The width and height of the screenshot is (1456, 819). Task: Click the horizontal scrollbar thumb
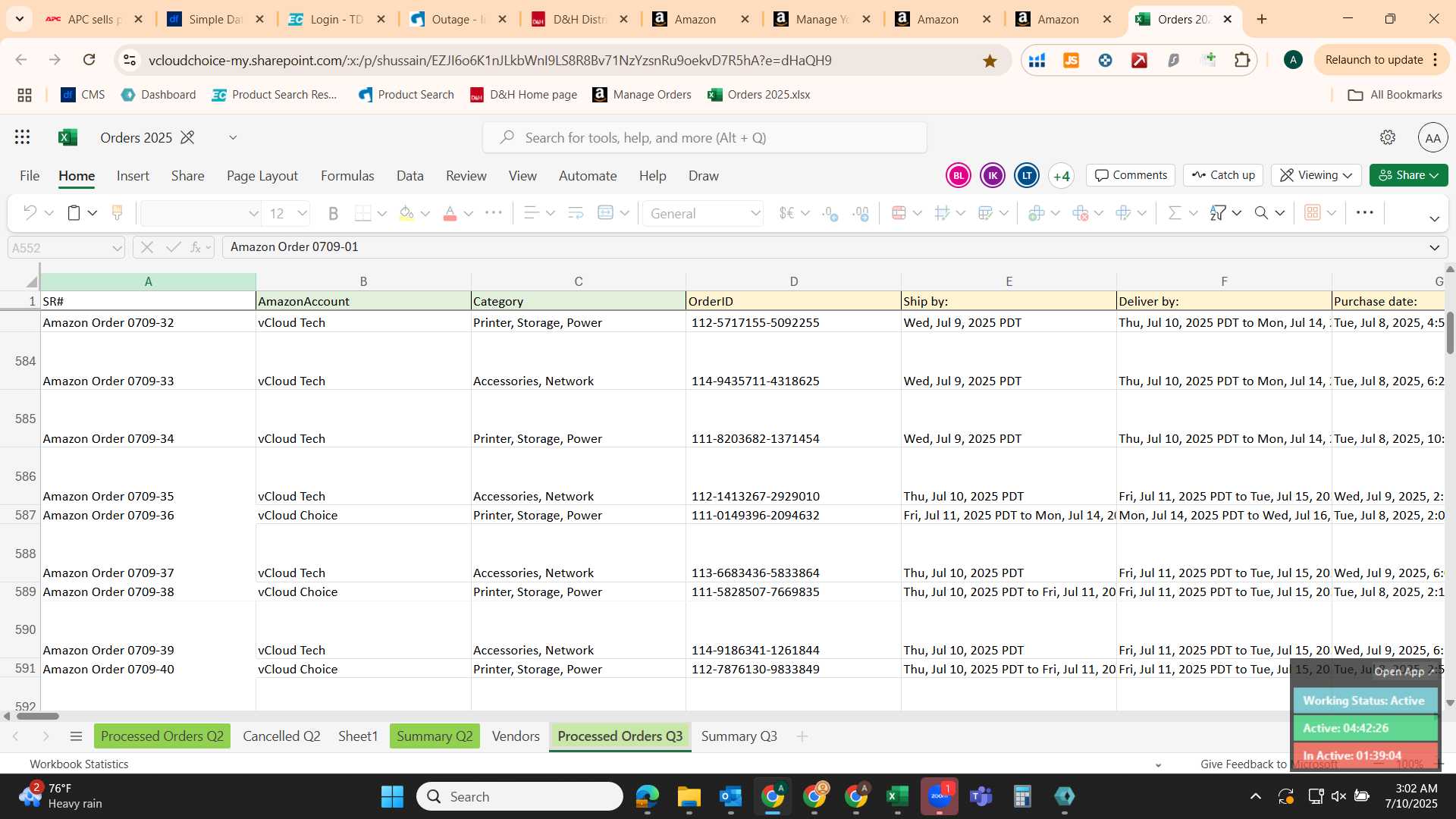37,717
